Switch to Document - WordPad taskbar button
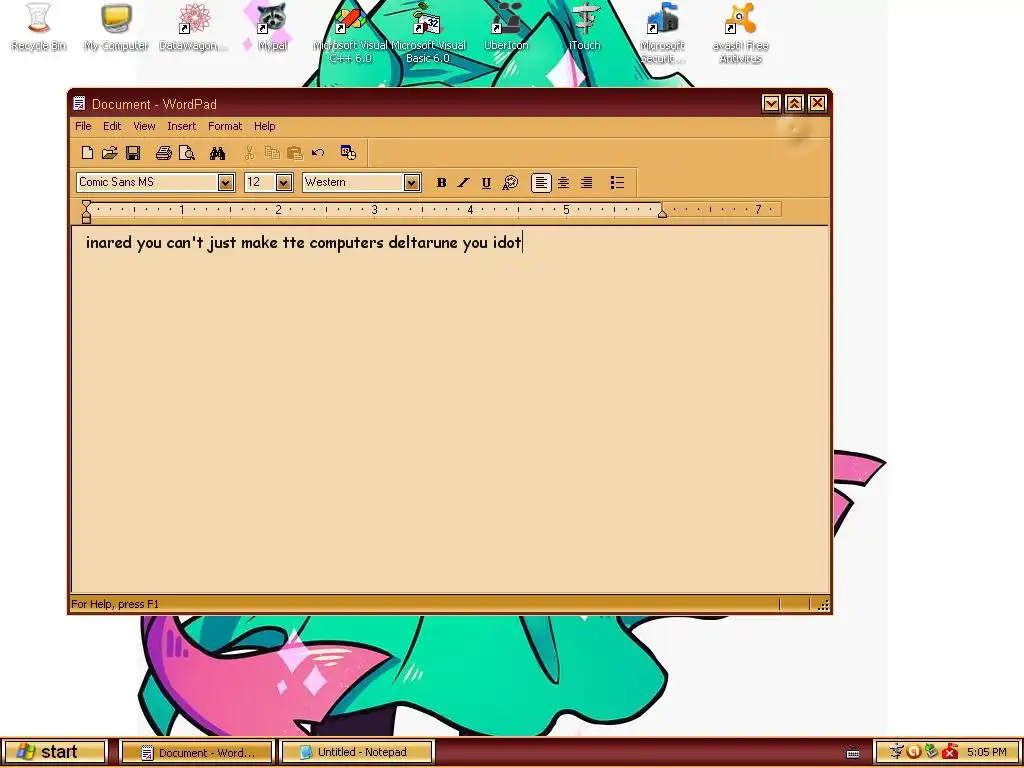 197,752
